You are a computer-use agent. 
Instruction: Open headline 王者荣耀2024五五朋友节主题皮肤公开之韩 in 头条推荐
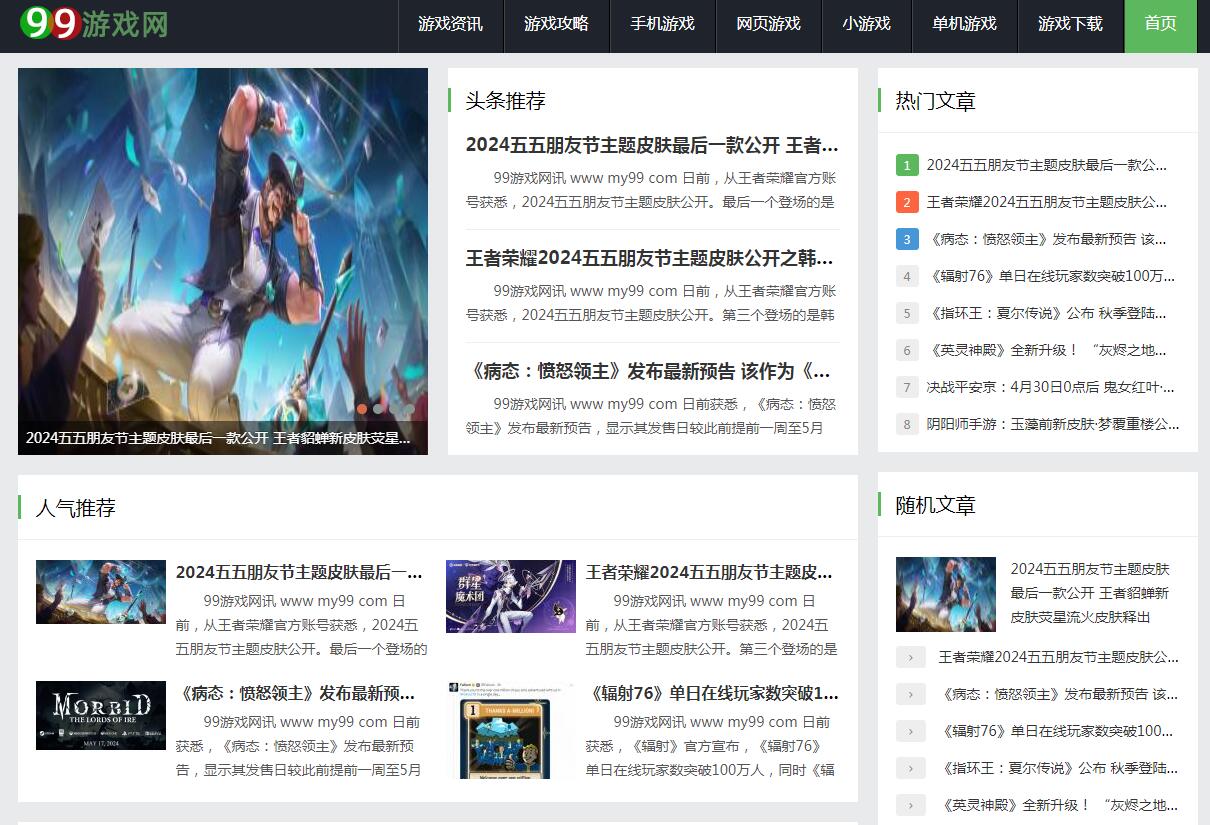click(x=650, y=259)
